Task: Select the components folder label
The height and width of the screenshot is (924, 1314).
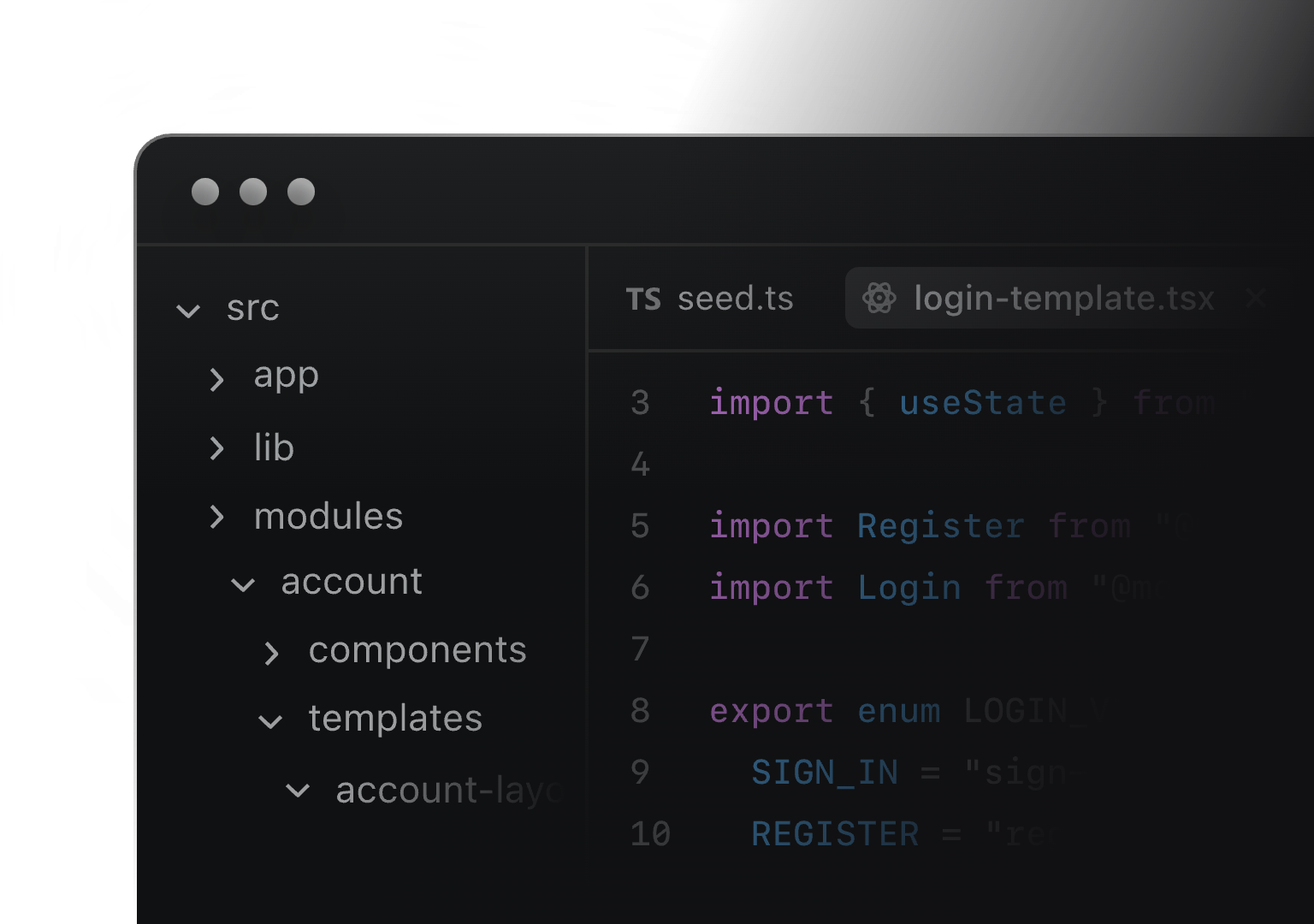Action: pyautogui.click(x=417, y=650)
